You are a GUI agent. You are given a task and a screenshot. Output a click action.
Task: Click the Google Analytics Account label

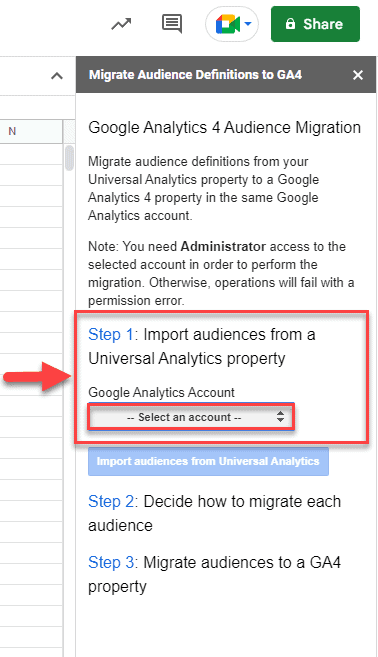pos(161,393)
